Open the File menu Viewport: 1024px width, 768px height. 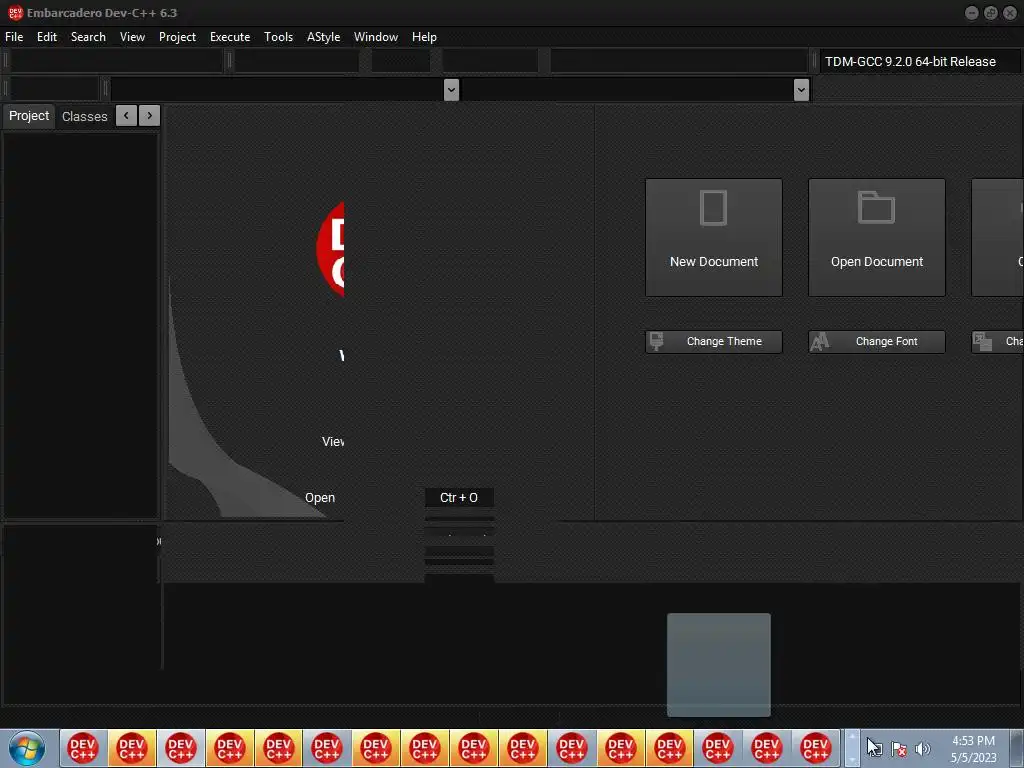[14, 37]
